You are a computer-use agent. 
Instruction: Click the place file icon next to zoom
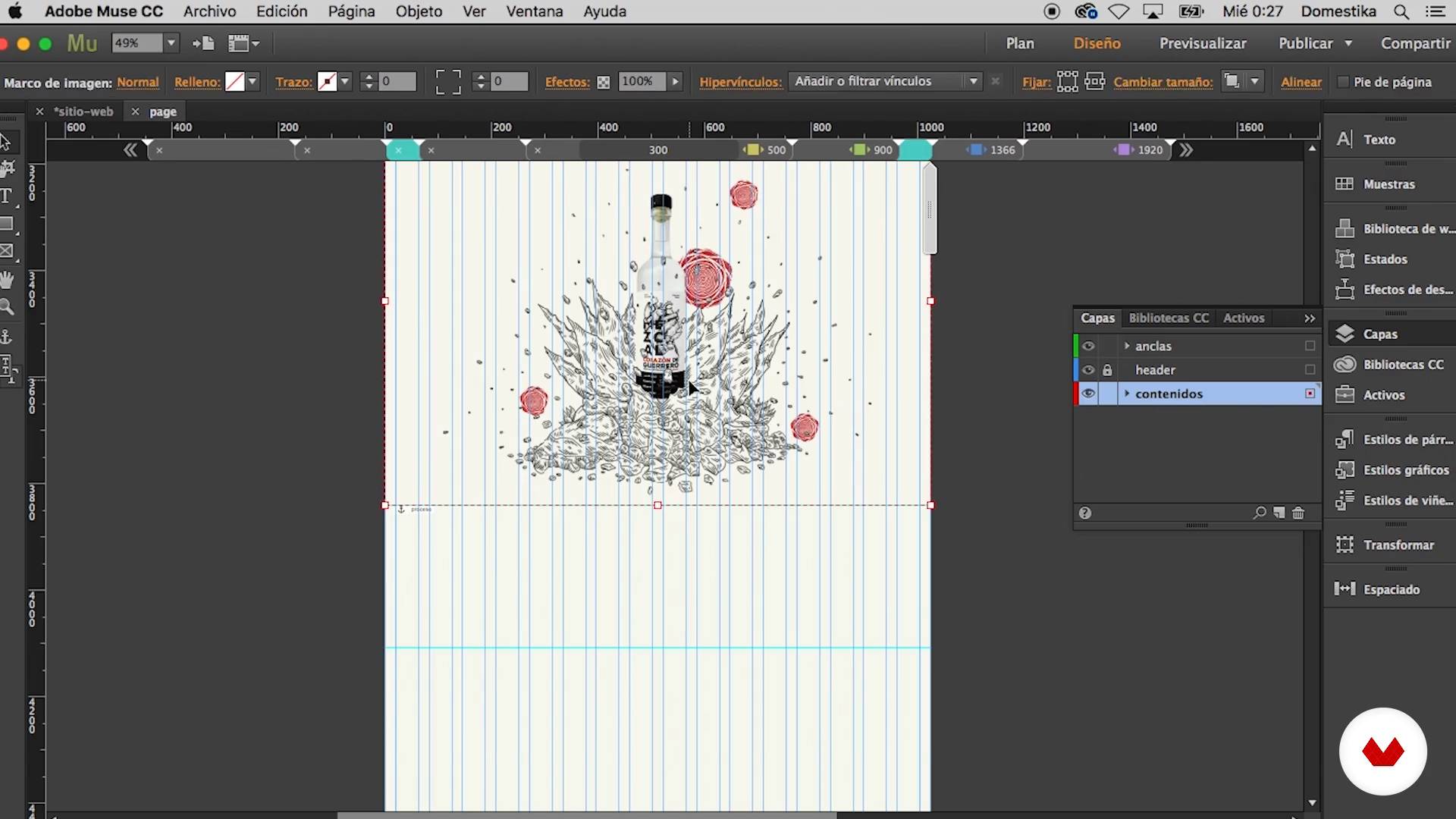(x=203, y=43)
